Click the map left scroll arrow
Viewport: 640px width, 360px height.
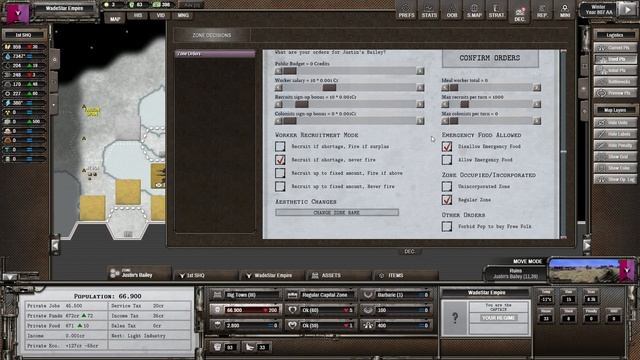[x=55, y=245]
